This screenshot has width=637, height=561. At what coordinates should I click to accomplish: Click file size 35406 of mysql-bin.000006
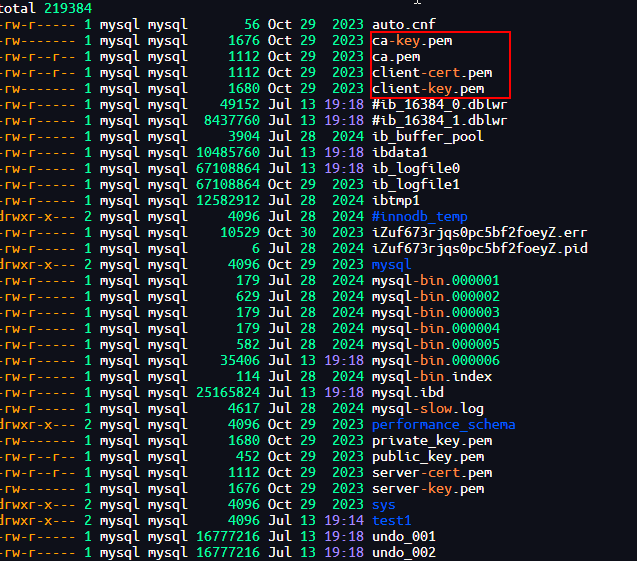point(240,361)
